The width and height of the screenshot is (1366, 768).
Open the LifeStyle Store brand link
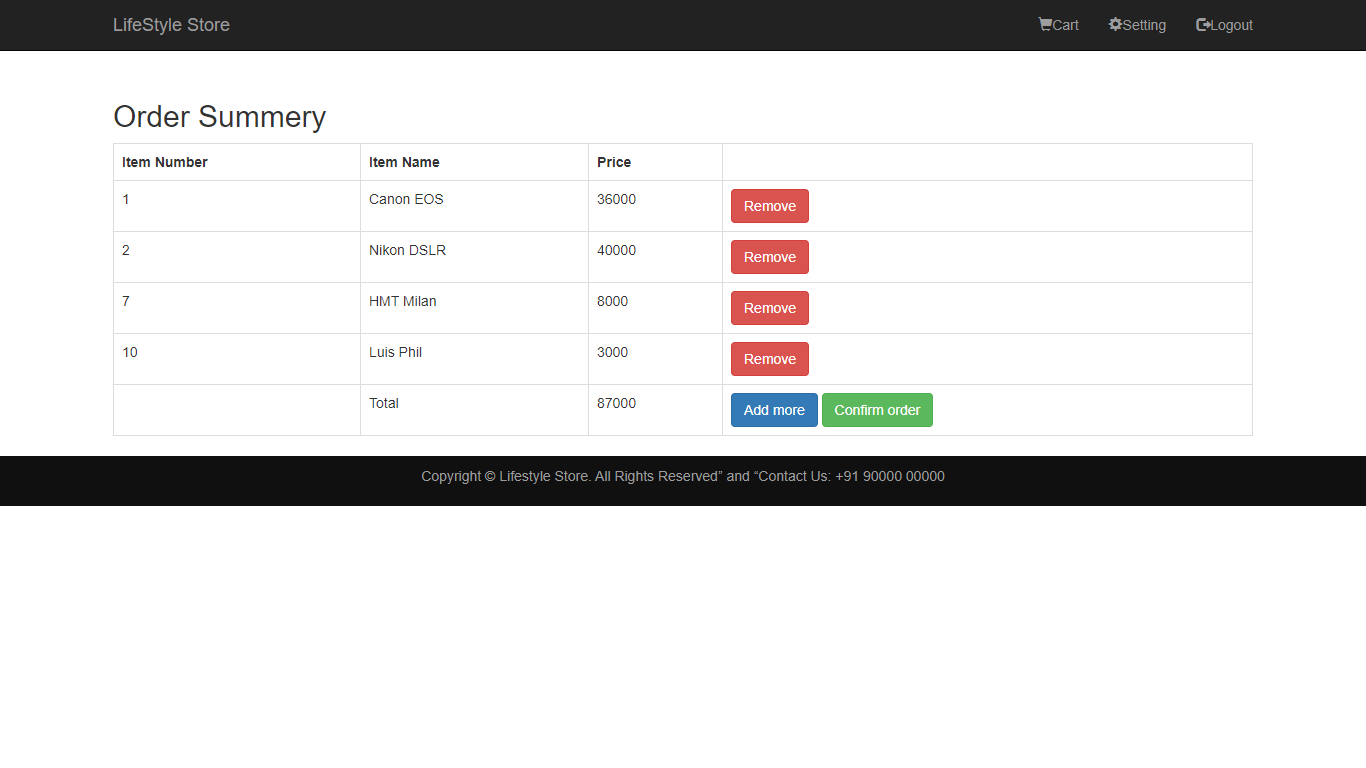(x=171, y=25)
